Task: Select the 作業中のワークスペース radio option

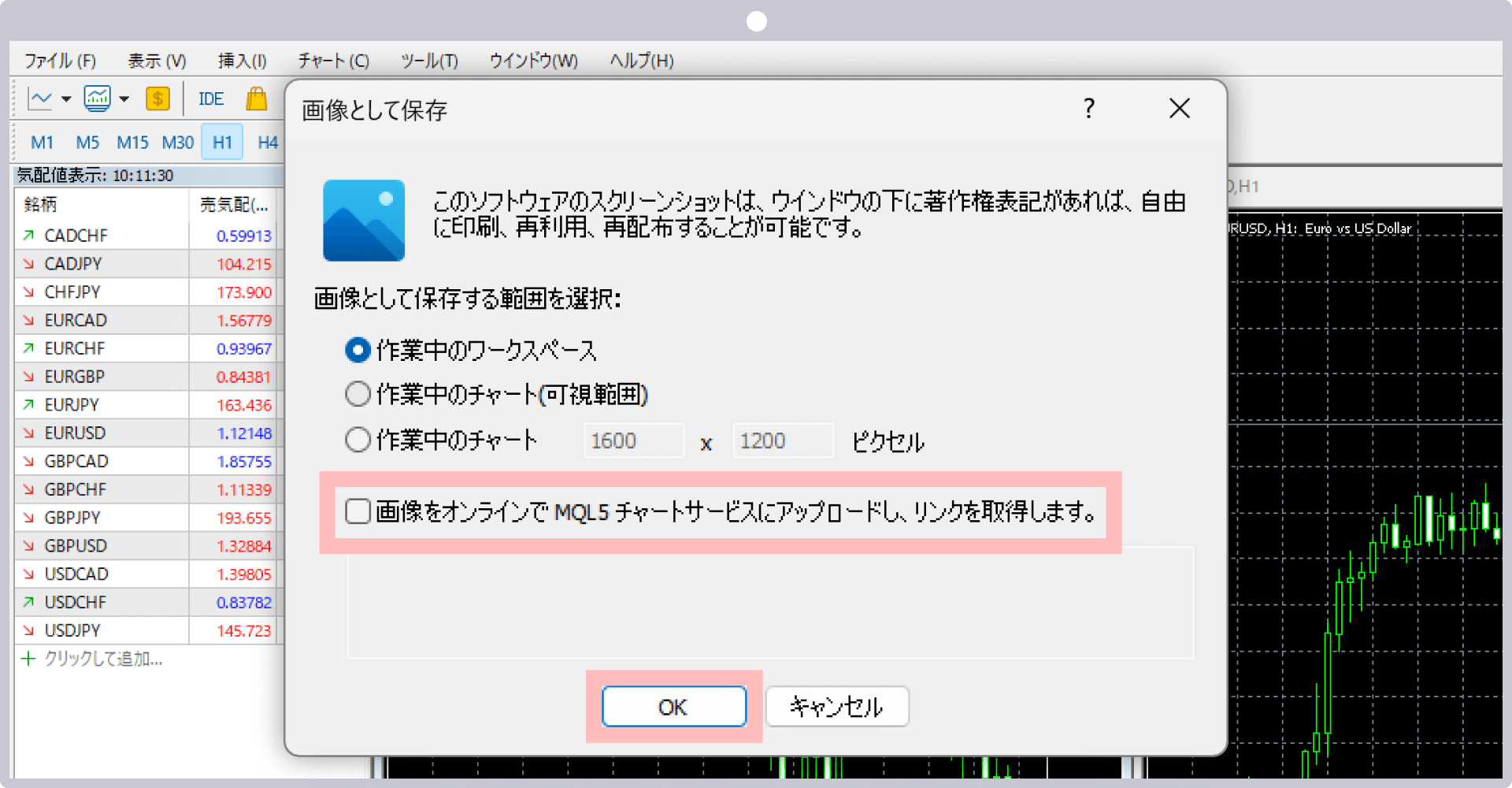Action: (358, 350)
